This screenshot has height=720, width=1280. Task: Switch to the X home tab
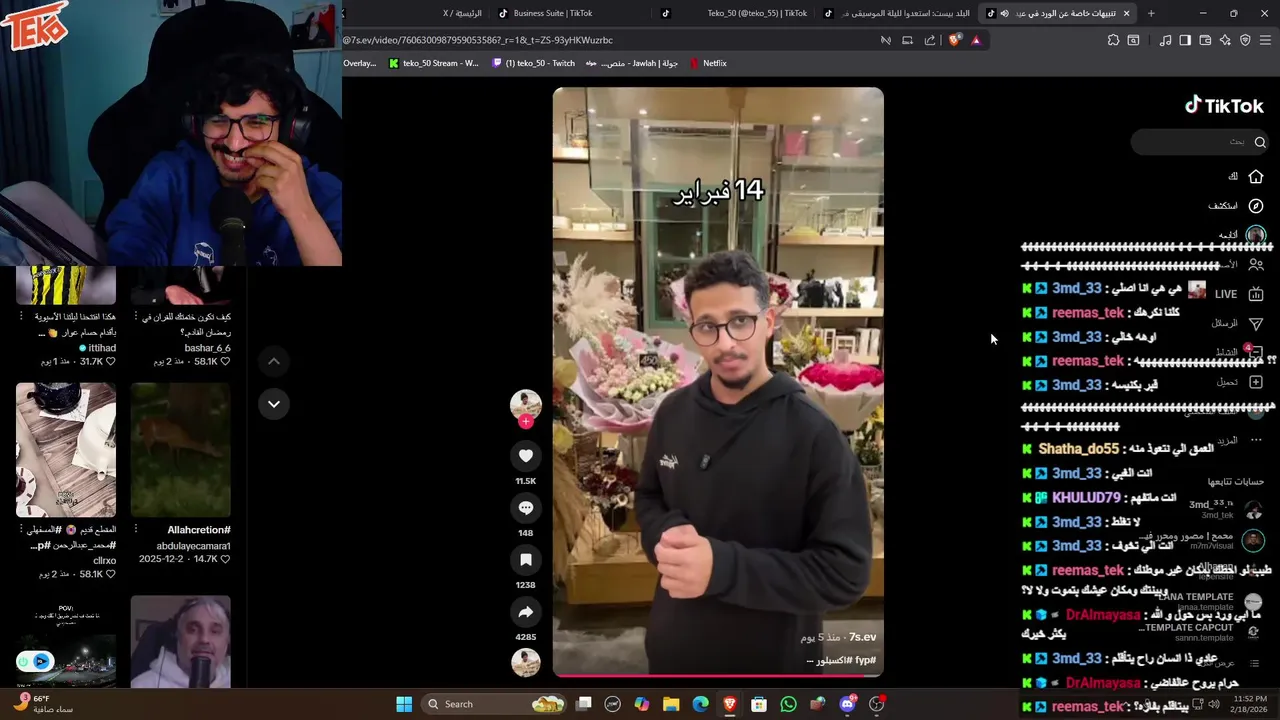pos(460,13)
